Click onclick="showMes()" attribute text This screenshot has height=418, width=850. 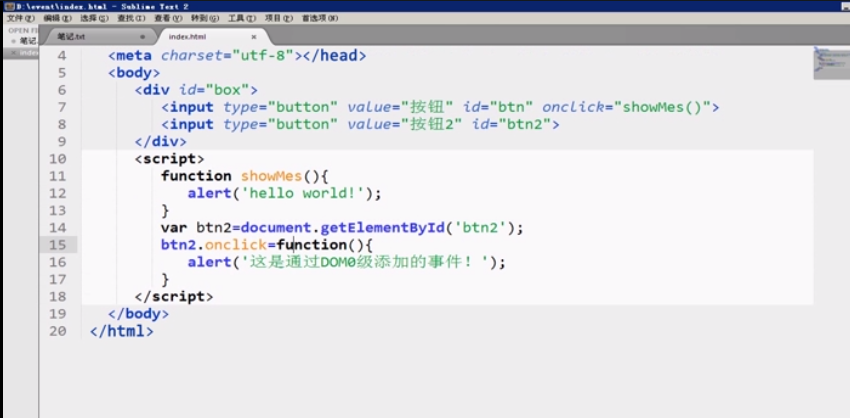tap(626, 107)
